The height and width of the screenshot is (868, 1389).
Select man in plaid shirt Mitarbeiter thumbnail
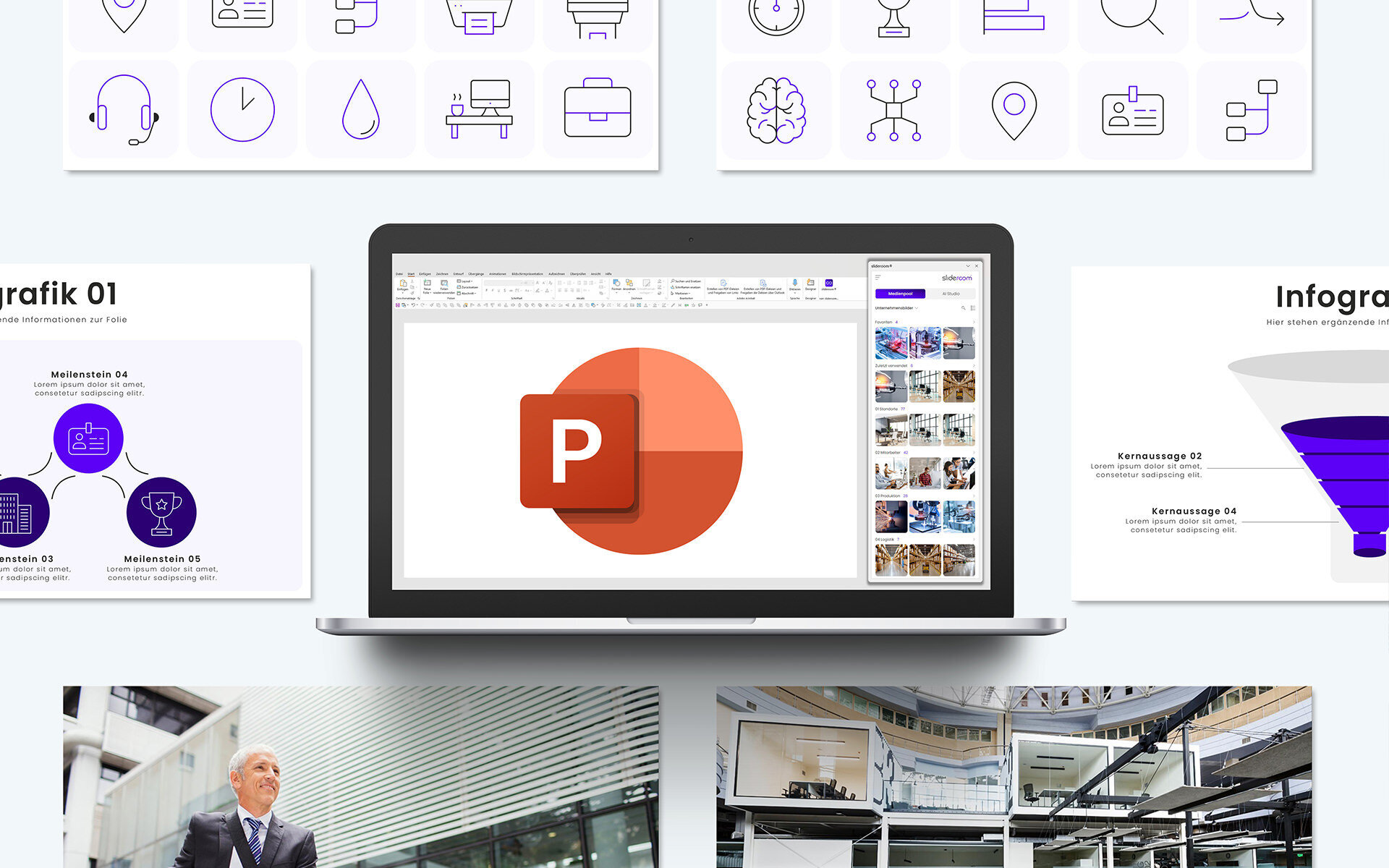pos(925,473)
